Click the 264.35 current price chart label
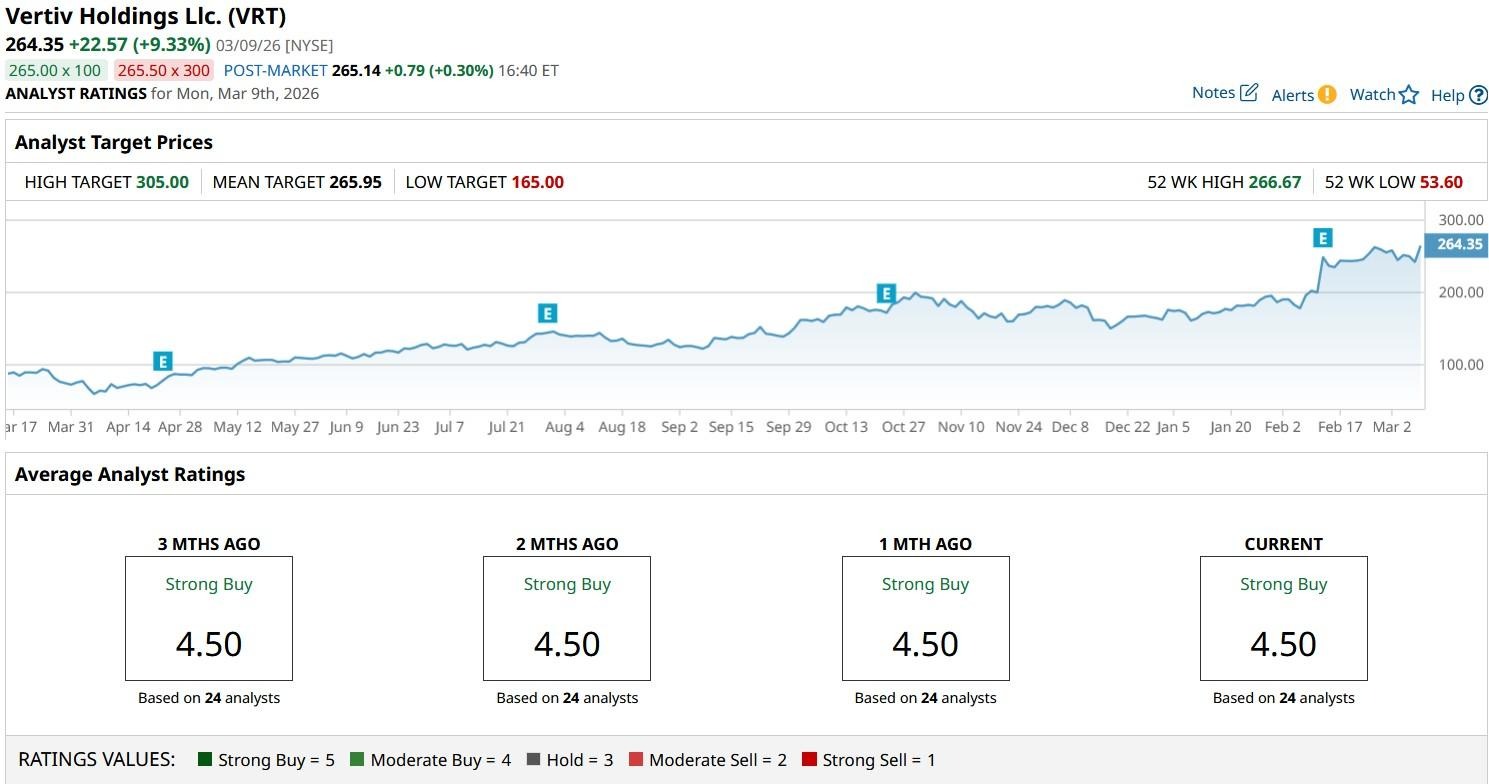Viewport: 1489px width, 784px height. click(1459, 245)
